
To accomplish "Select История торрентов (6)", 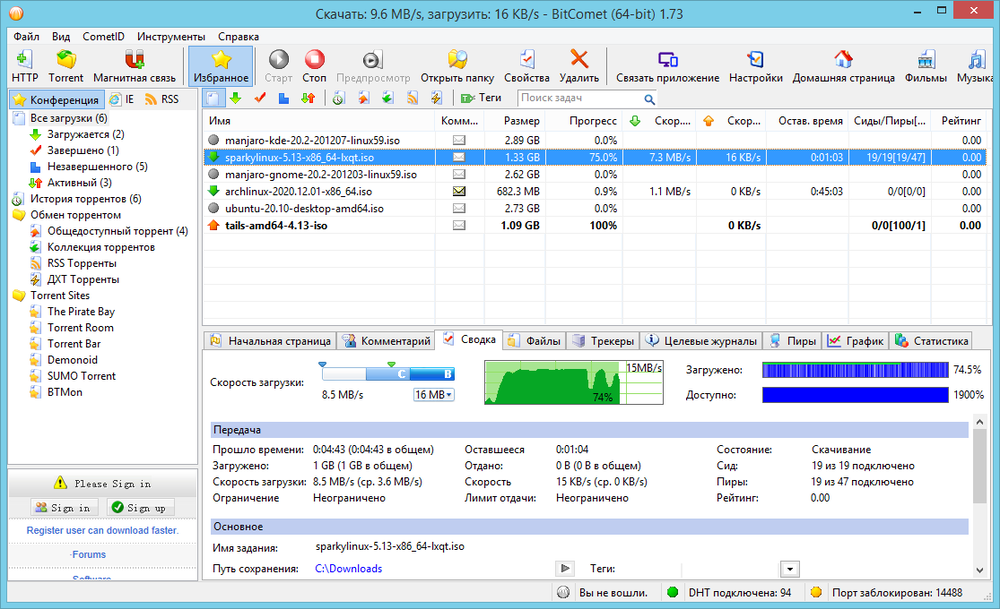I will (x=85, y=198).
